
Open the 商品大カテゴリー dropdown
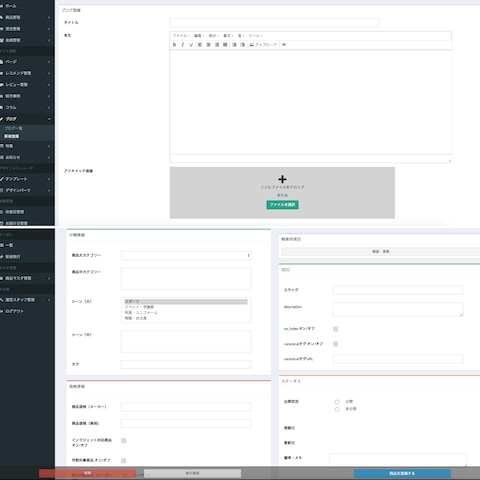[x=186, y=255]
